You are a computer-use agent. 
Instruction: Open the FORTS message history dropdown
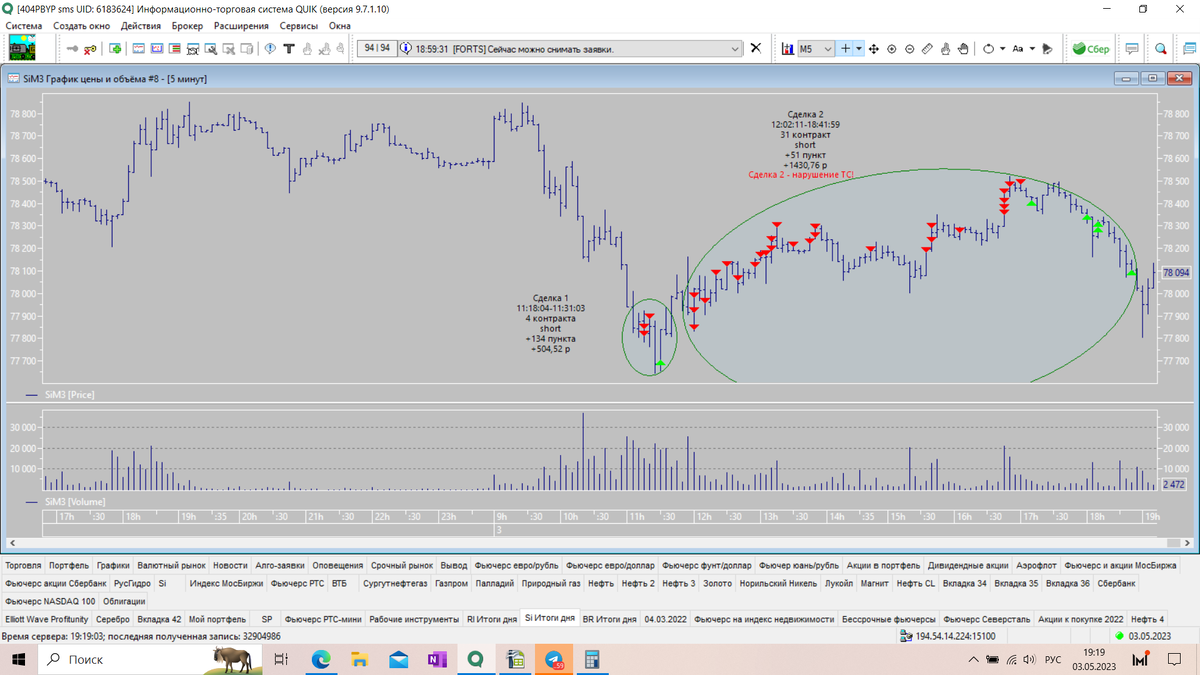click(x=737, y=48)
